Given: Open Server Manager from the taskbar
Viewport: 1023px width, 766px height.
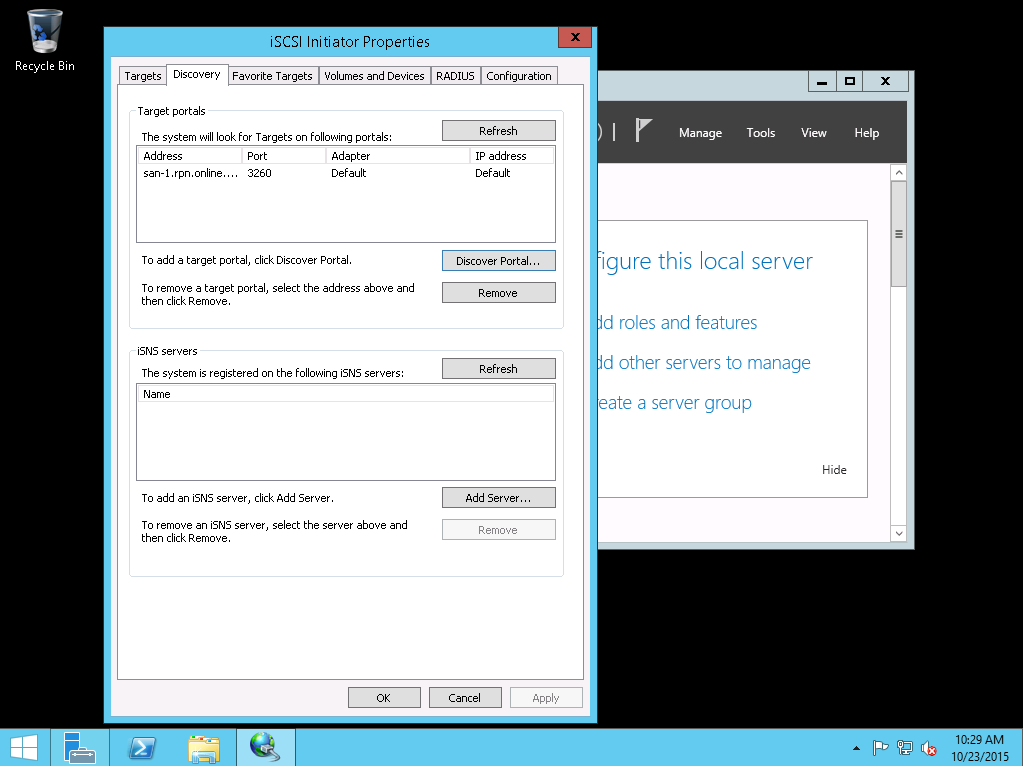Looking at the screenshot, I should pos(79,747).
